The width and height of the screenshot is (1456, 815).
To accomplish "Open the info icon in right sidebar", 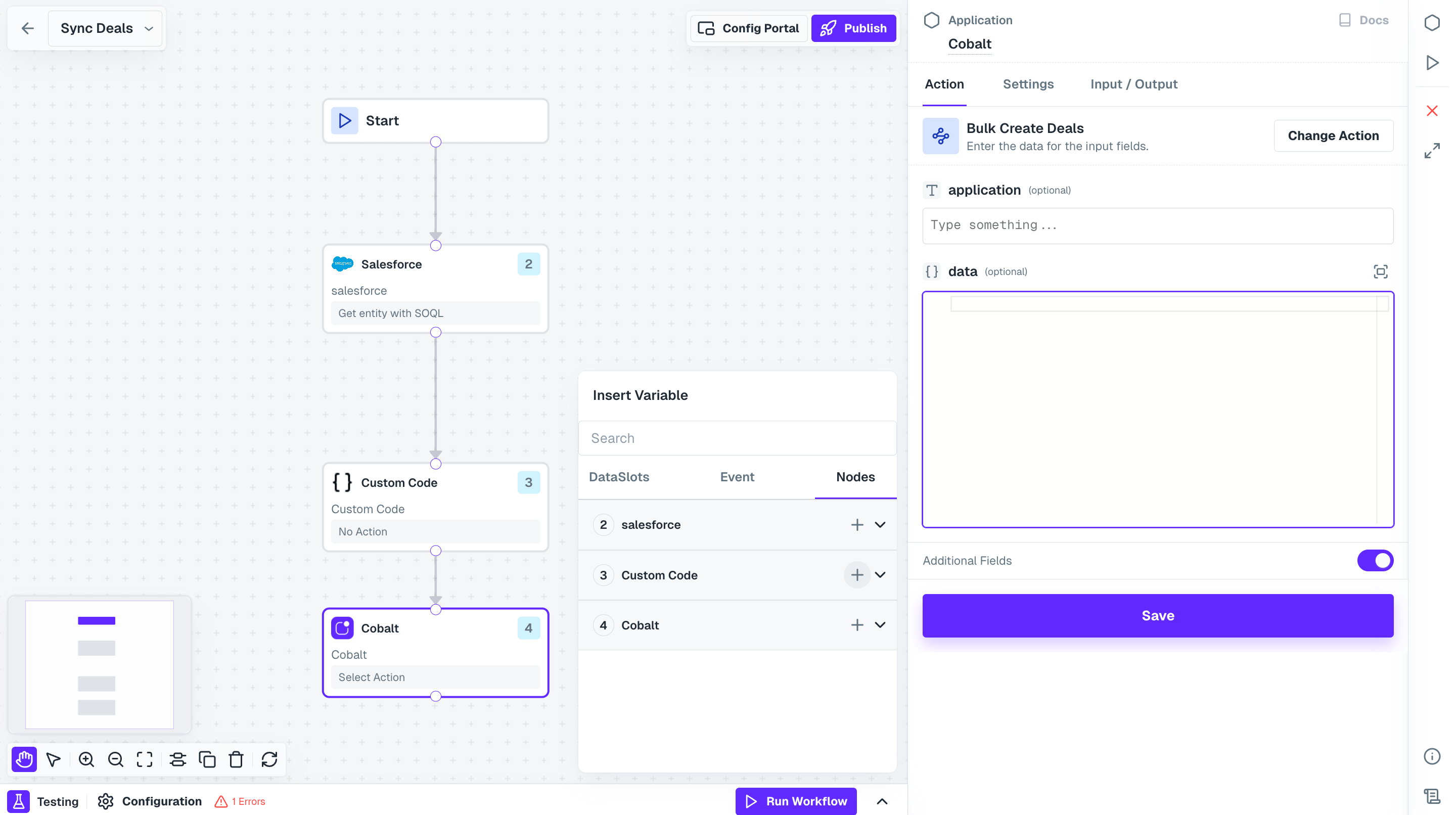I will coord(1432,756).
